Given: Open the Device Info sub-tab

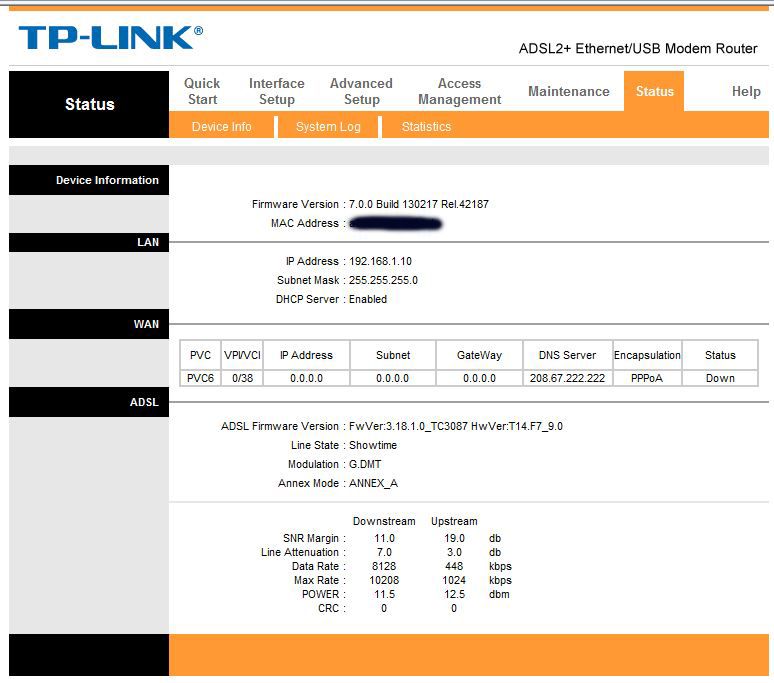Looking at the screenshot, I should pyautogui.click(x=222, y=127).
